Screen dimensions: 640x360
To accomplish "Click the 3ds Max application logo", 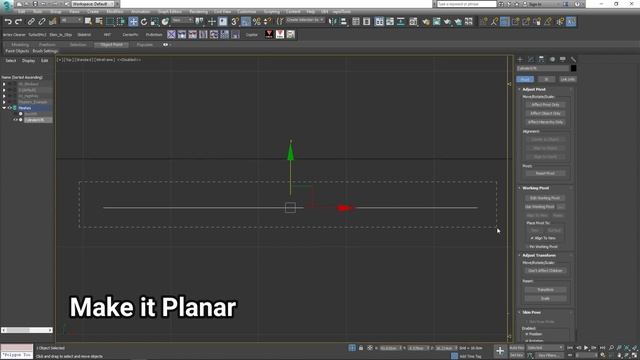I will tap(7, 6).
